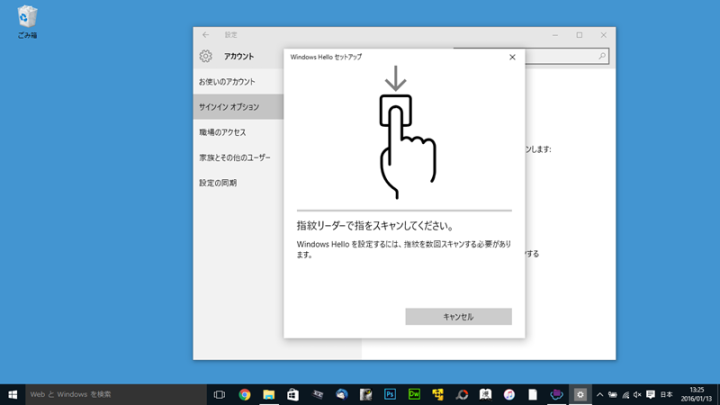Open the Windows Start menu
The image size is (720, 405).
pyautogui.click(x=13, y=394)
